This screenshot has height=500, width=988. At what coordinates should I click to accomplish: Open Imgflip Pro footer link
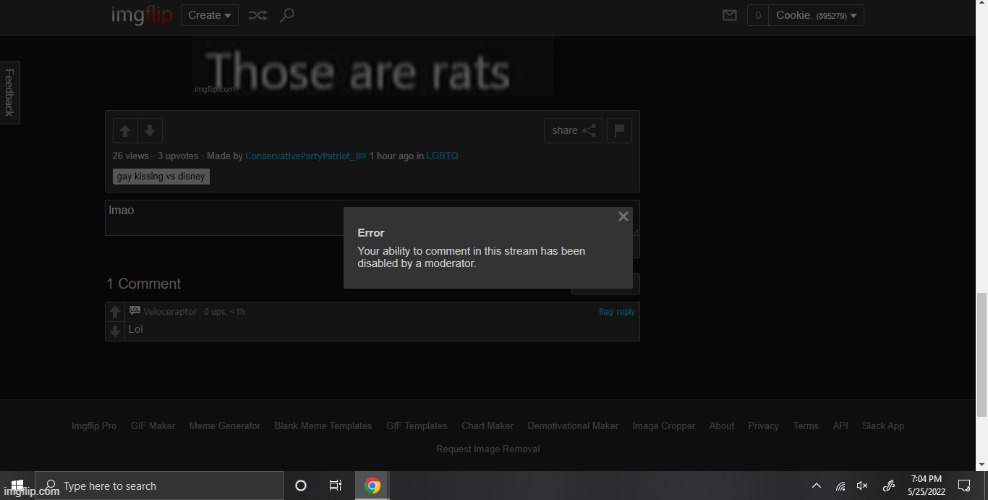(94, 426)
